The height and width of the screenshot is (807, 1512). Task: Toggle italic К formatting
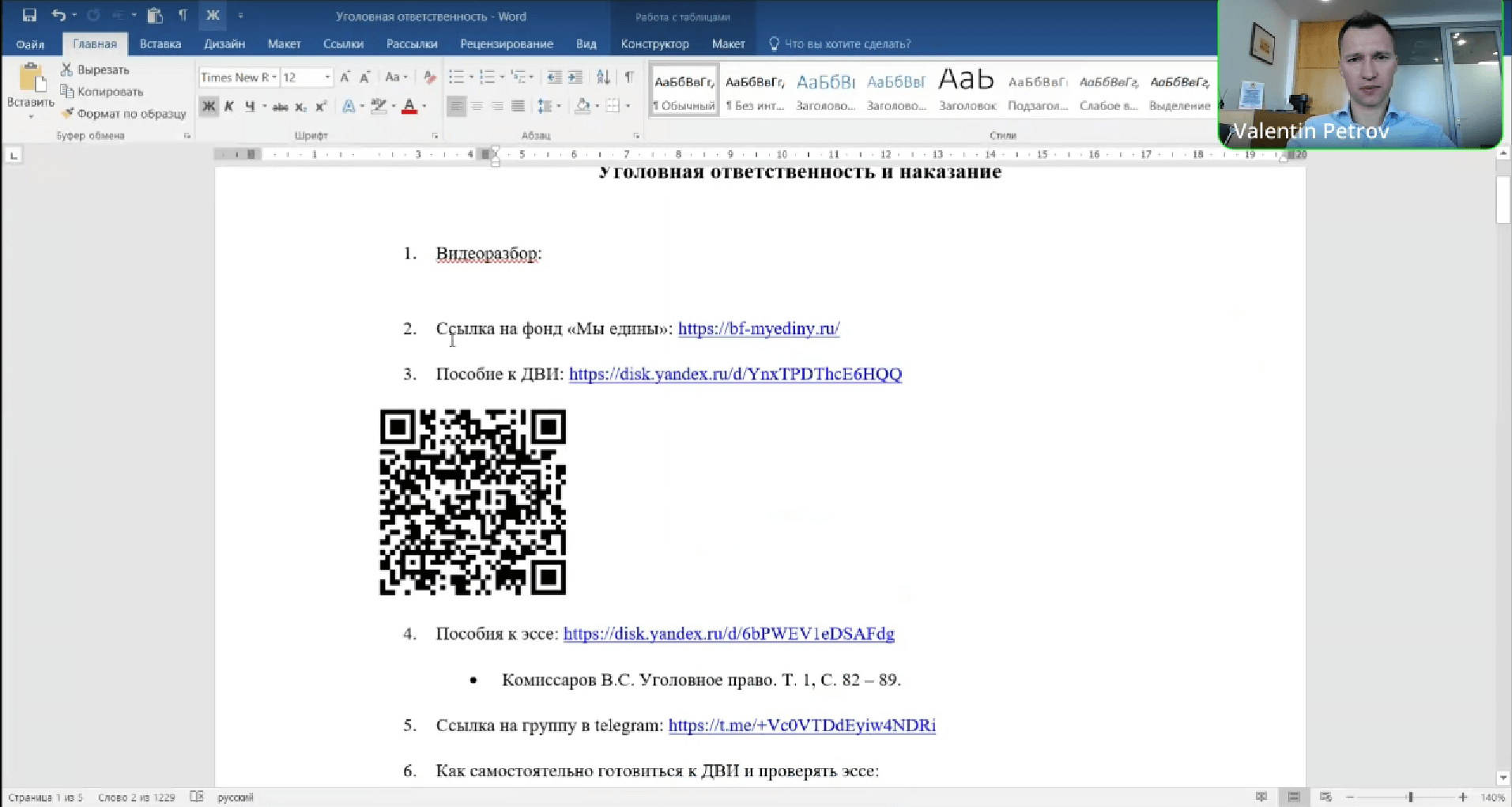point(229,107)
